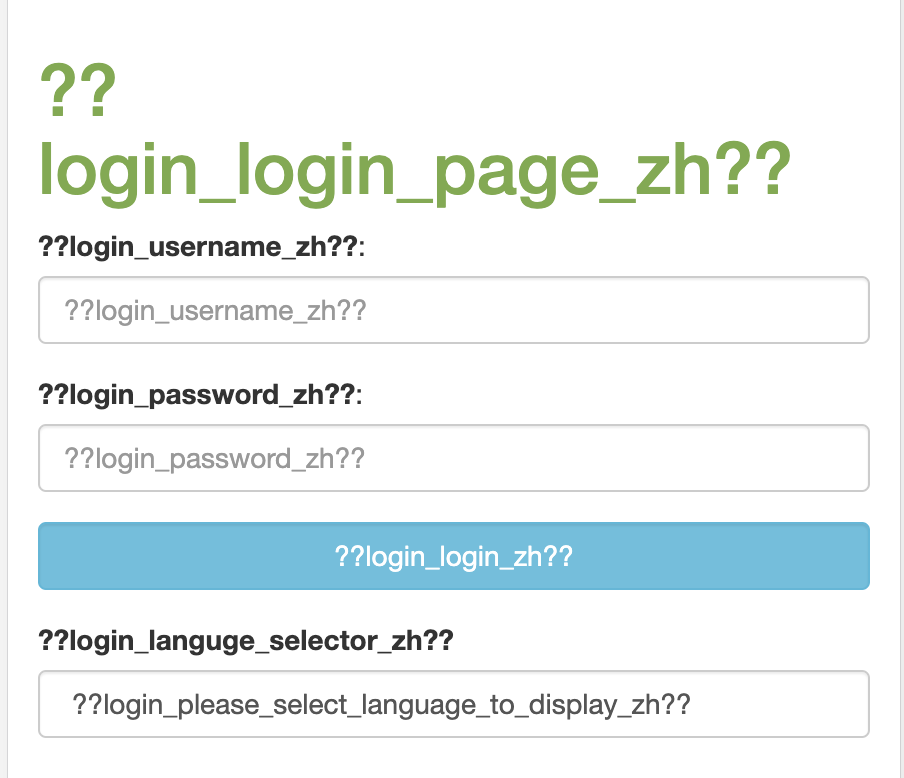Viewport: 904px width, 778px height.
Task: Submit credentials via the login_login_zh button
Action: coord(452,556)
